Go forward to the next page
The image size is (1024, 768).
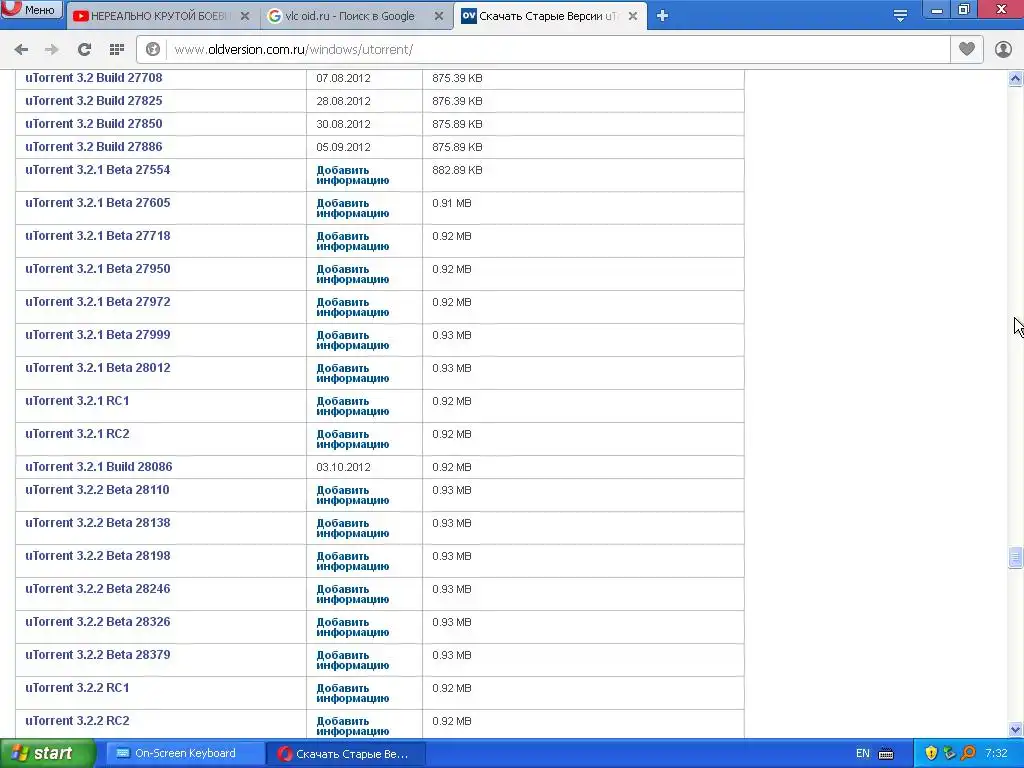(52, 50)
